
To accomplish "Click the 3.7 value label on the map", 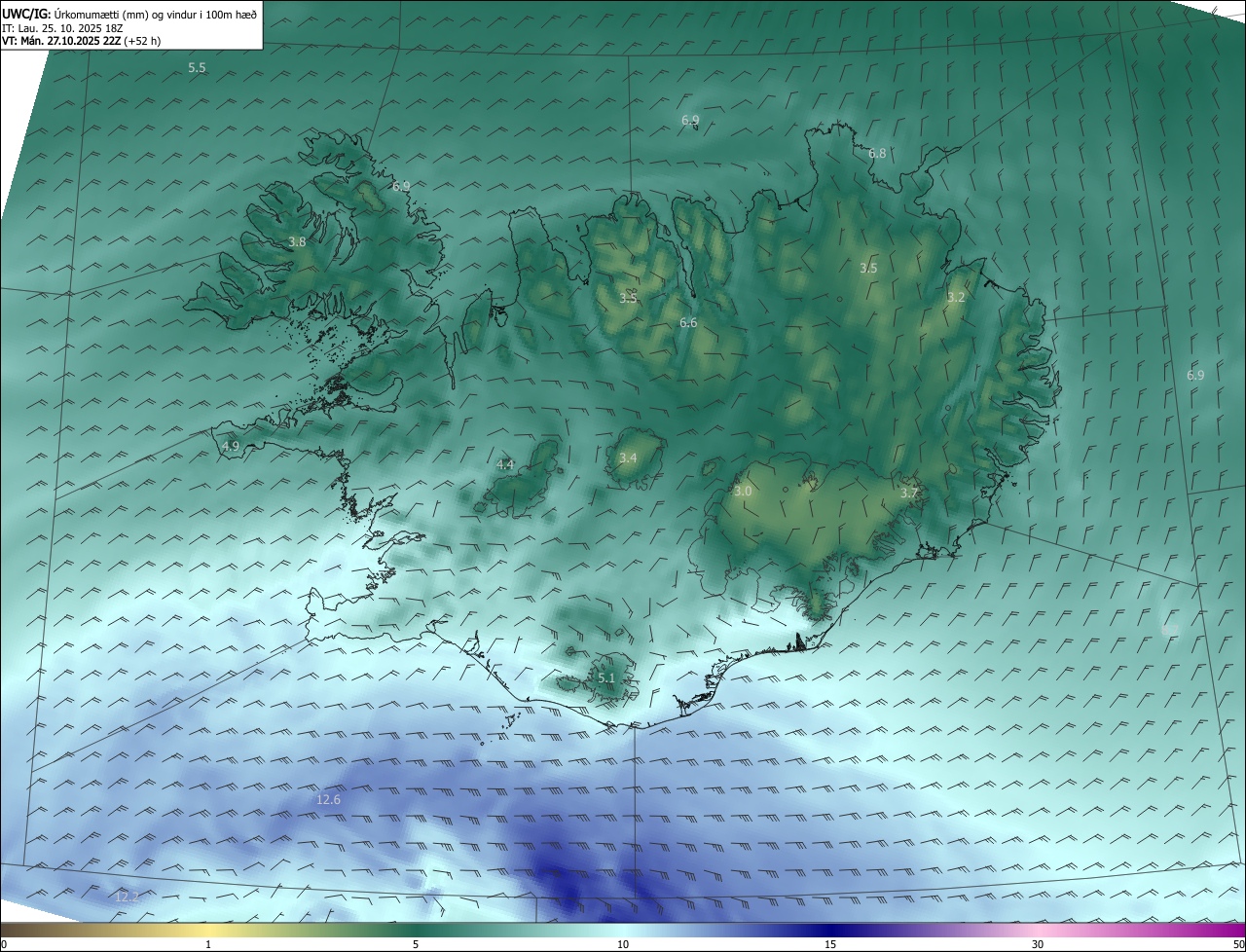I will 909,494.
